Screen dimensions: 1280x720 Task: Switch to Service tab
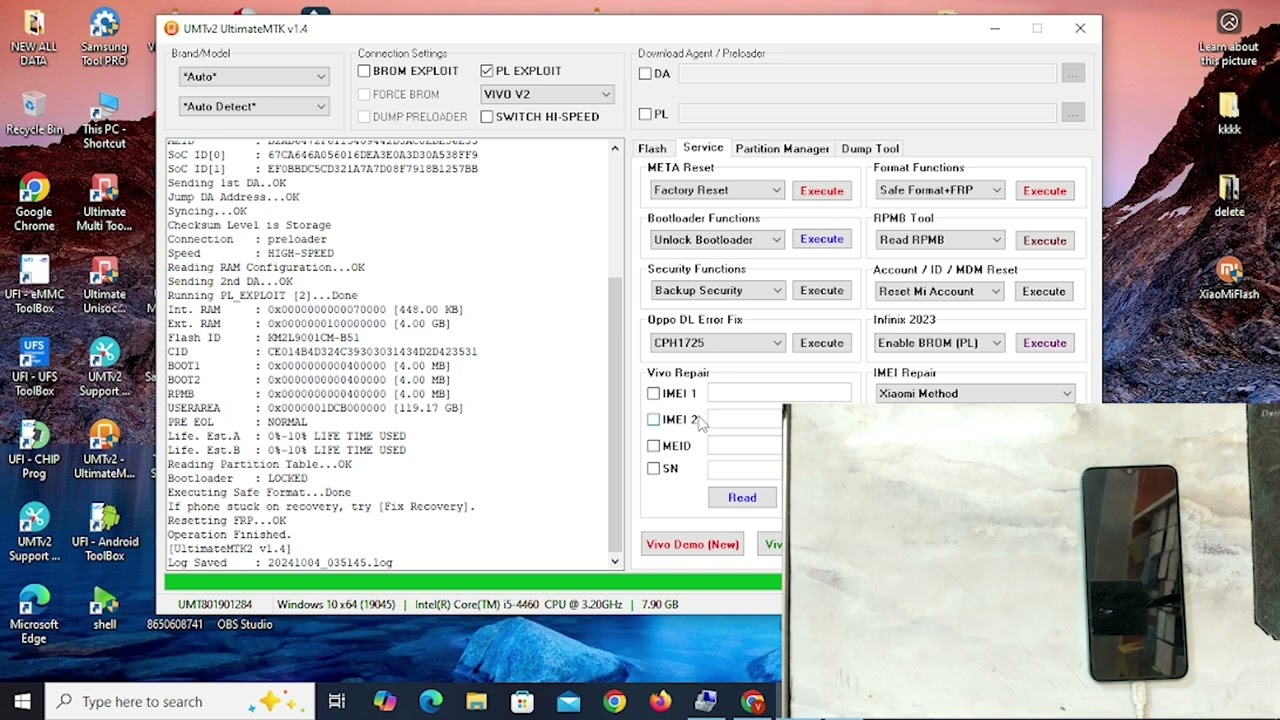coord(703,148)
